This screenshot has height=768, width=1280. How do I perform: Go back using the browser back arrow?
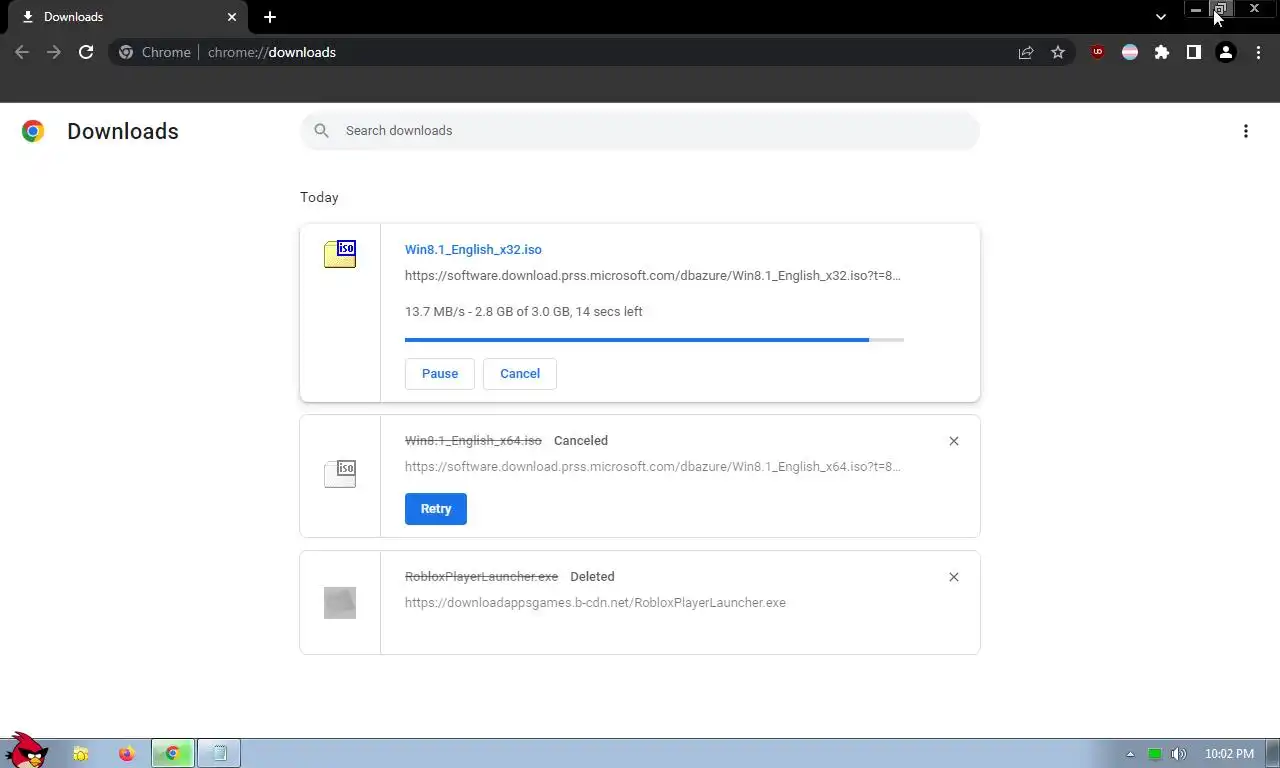point(22,52)
